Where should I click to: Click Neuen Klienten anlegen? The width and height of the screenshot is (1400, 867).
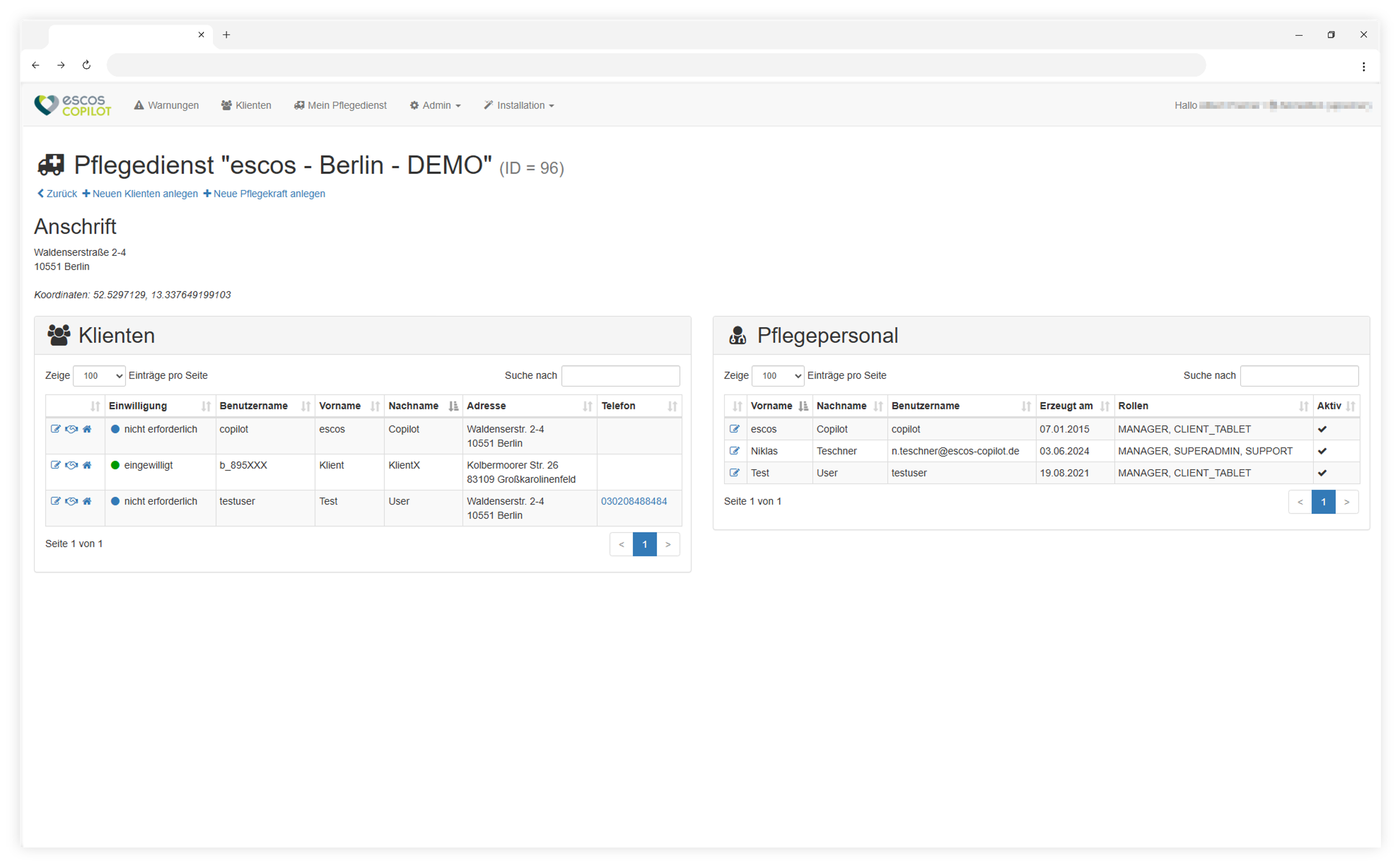tap(140, 194)
